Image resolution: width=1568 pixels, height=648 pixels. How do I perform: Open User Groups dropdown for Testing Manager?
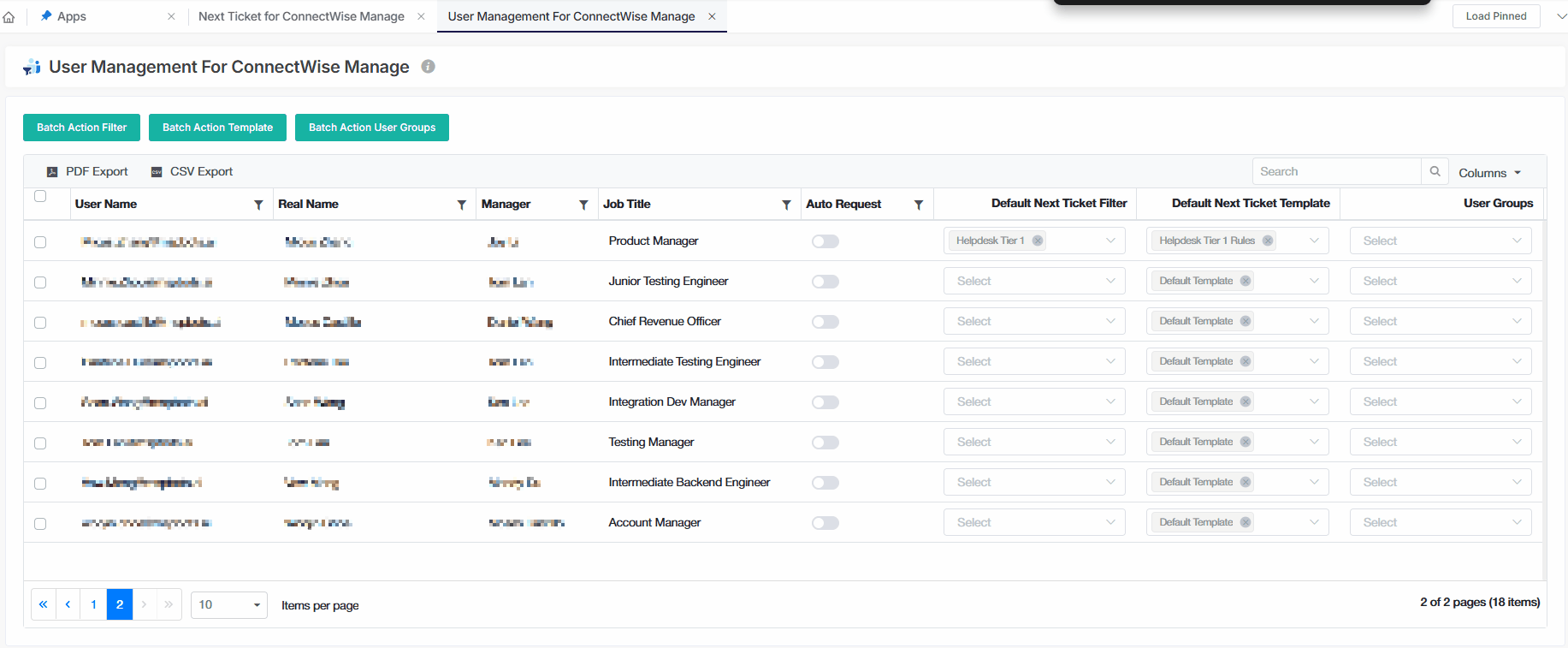1441,442
